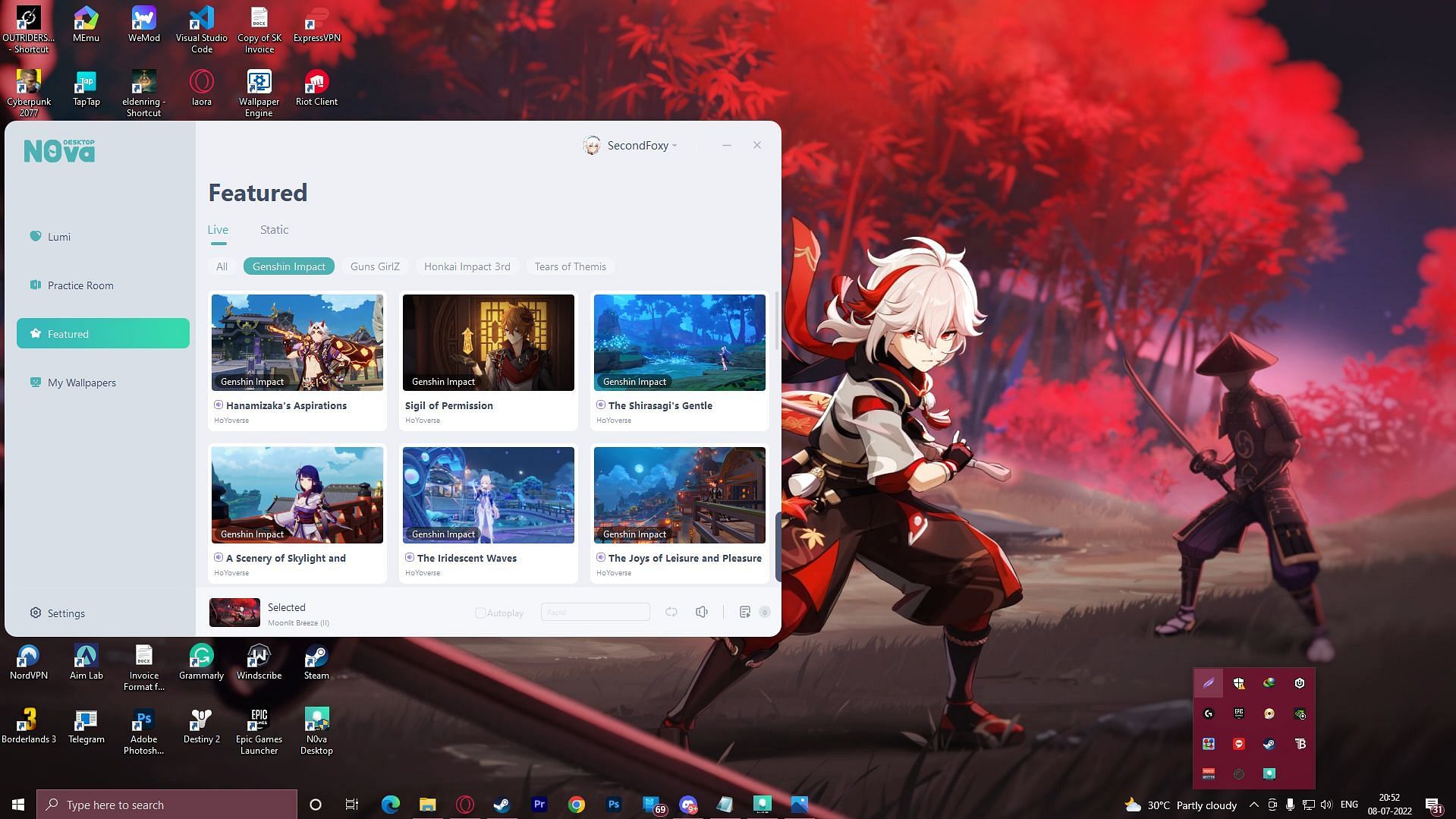The image size is (1456, 819).
Task: Select Featured in the sidebar
Action: pos(102,334)
